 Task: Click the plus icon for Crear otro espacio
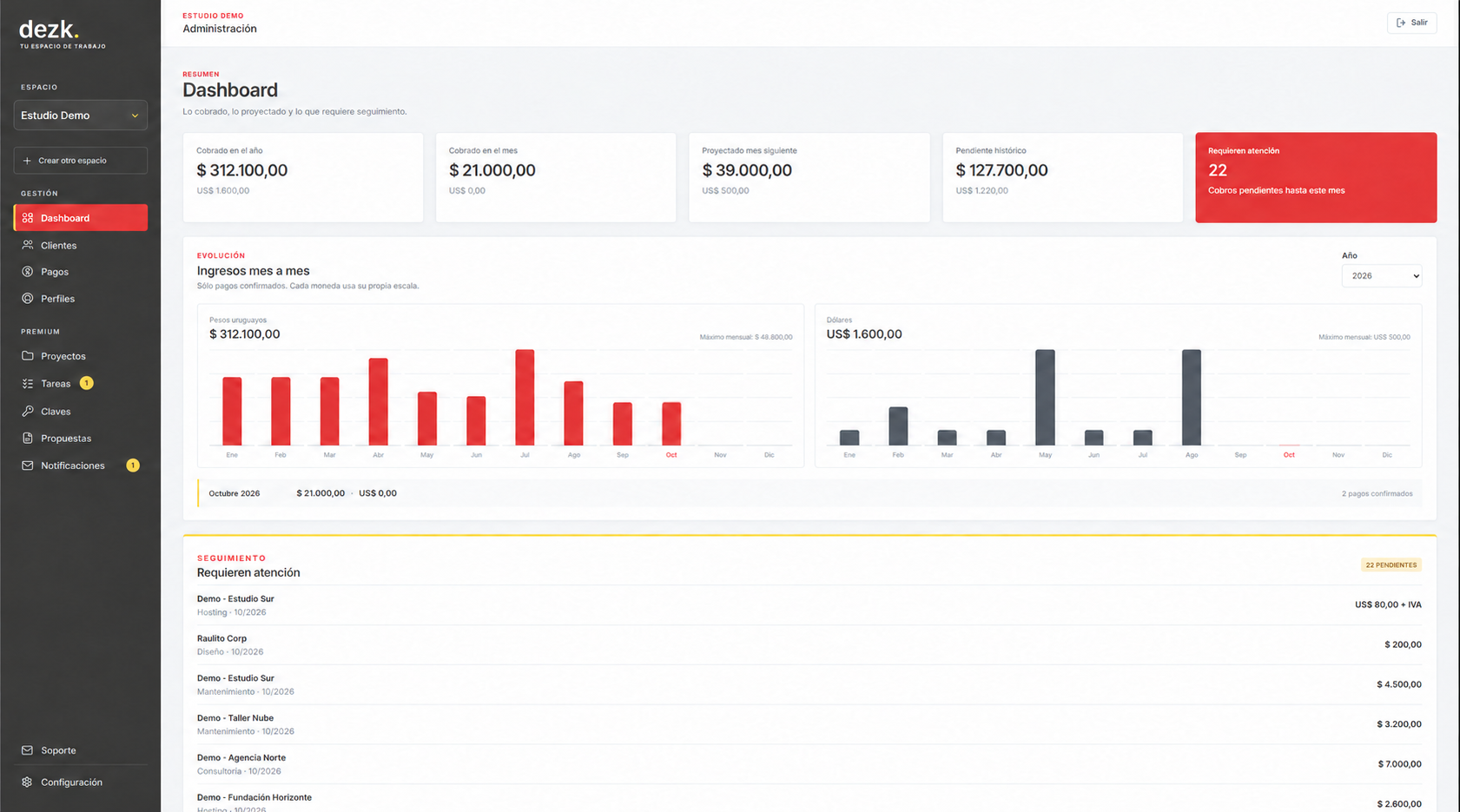(27, 161)
